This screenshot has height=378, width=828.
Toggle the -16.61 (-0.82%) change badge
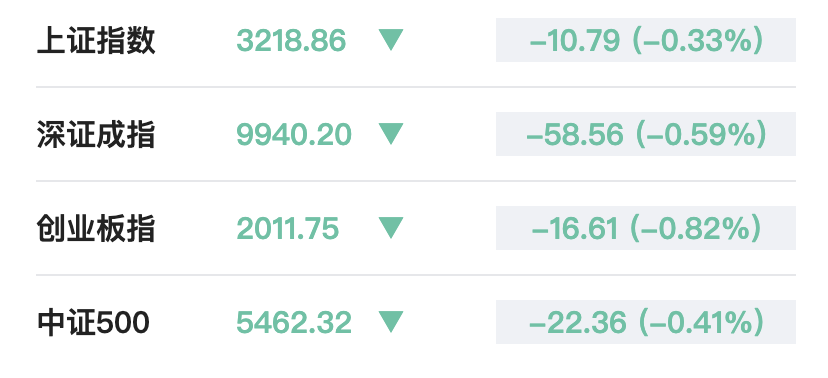point(645,228)
